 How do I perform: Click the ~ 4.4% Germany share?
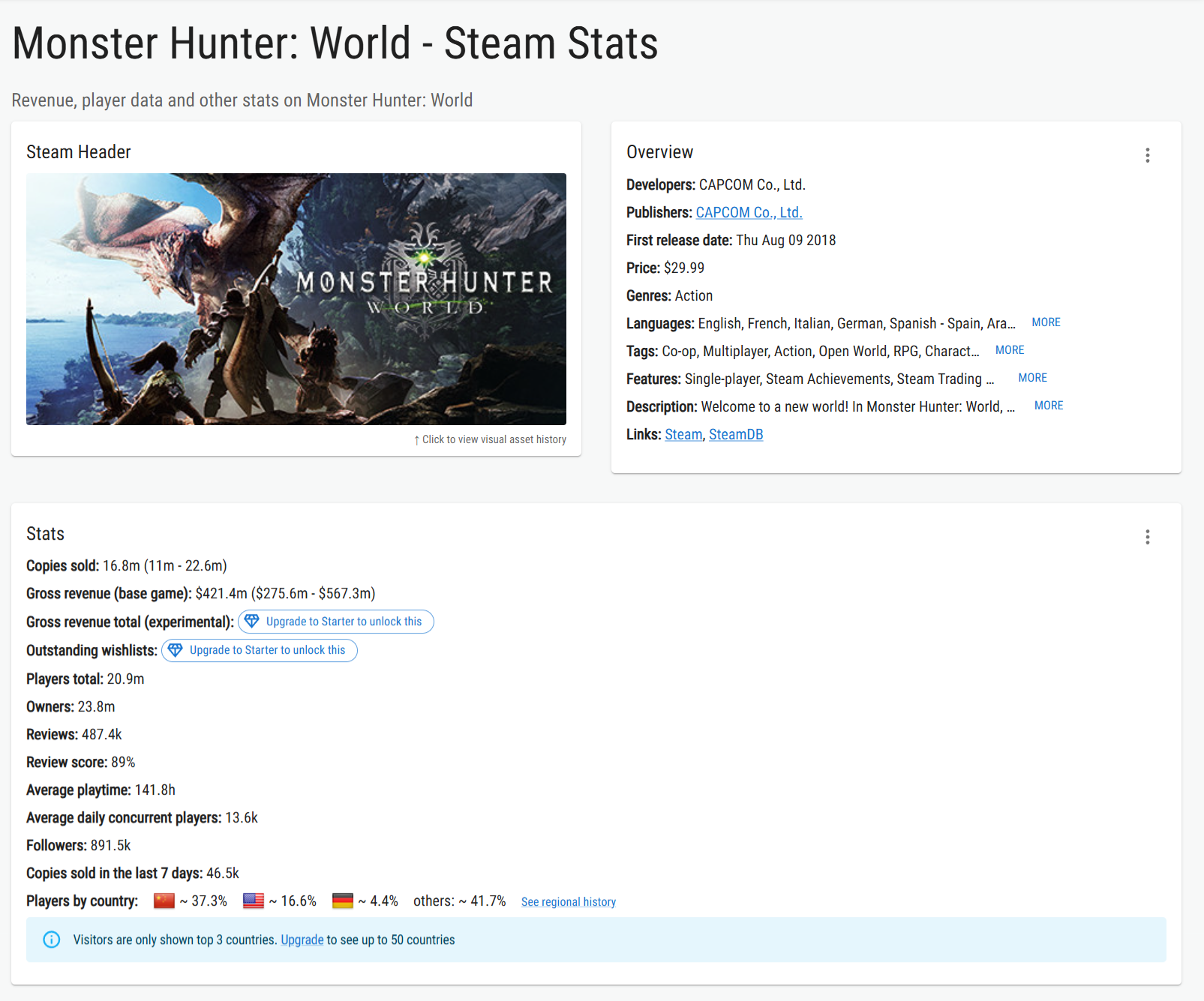(x=378, y=901)
